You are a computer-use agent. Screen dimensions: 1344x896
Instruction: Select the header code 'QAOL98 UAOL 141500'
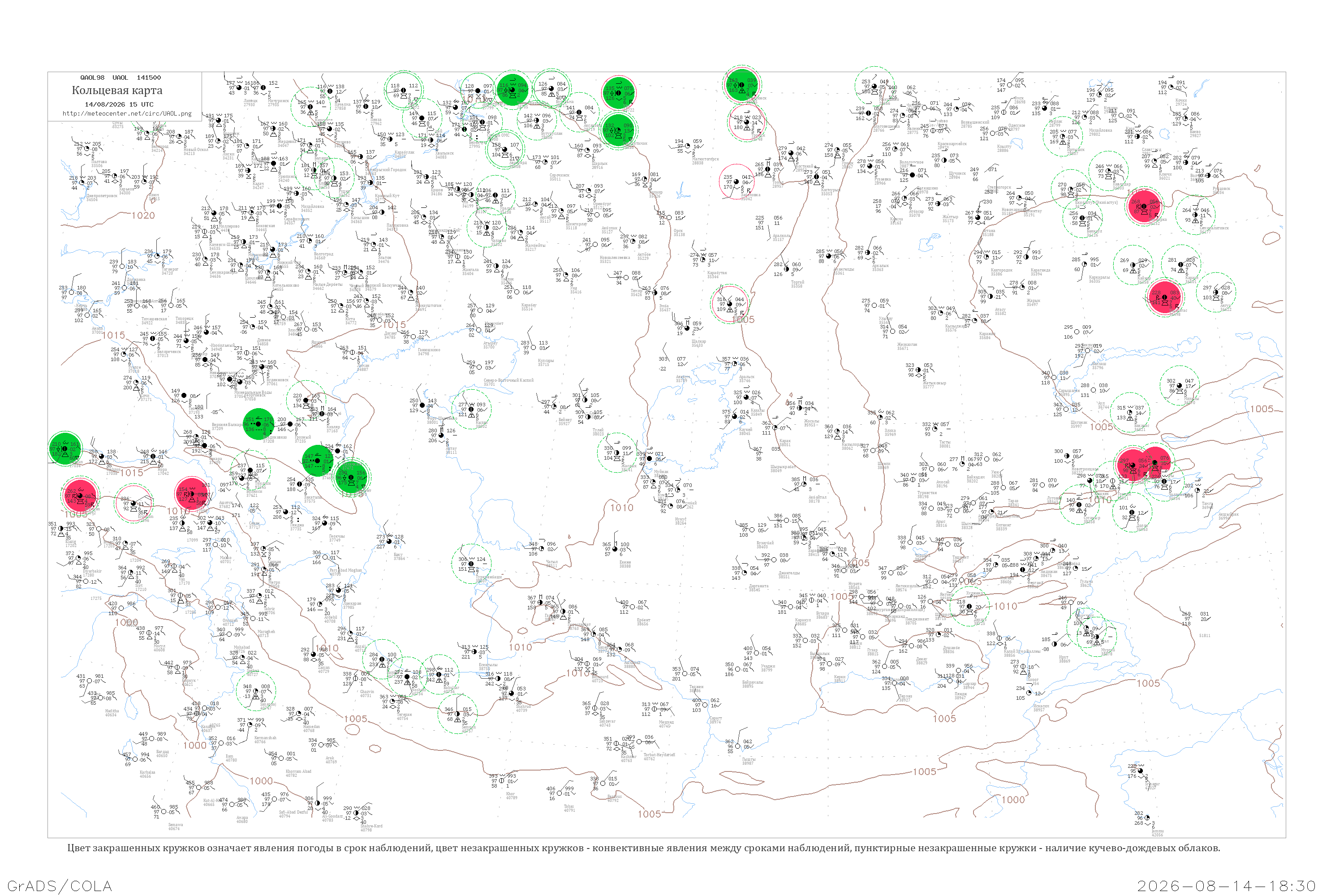(121, 78)
